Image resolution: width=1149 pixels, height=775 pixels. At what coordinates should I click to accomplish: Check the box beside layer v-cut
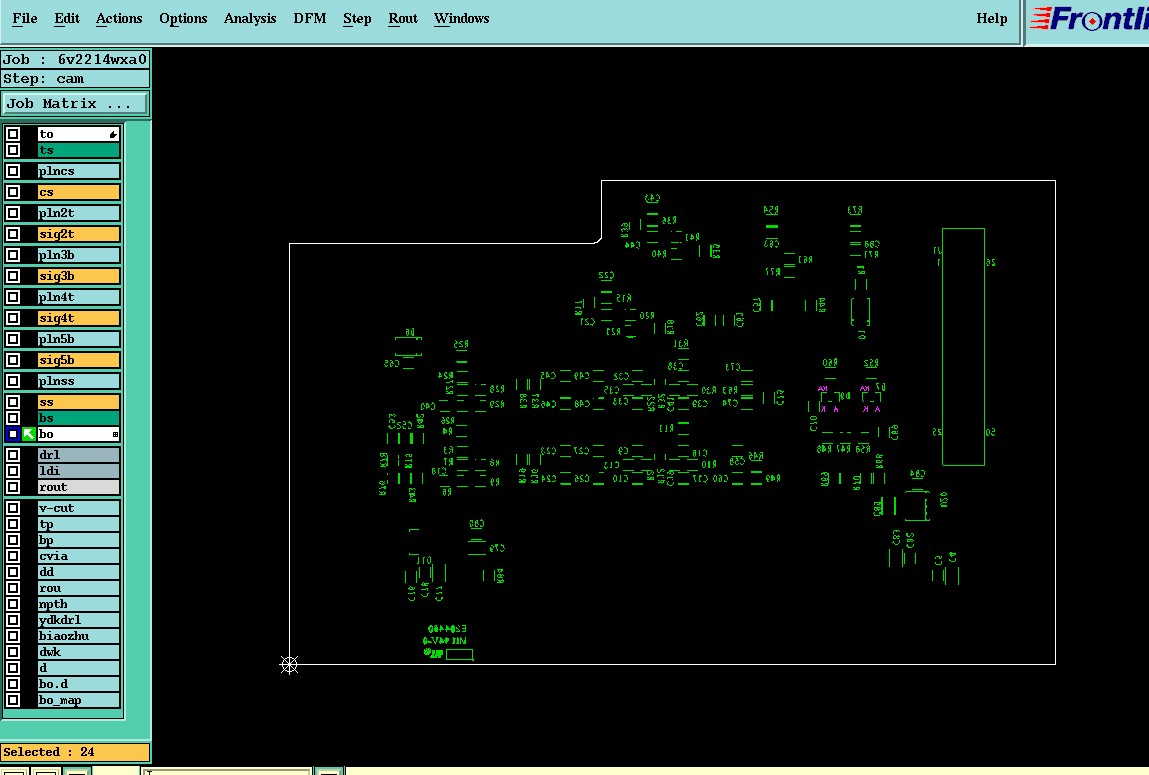tap(12, 508)
